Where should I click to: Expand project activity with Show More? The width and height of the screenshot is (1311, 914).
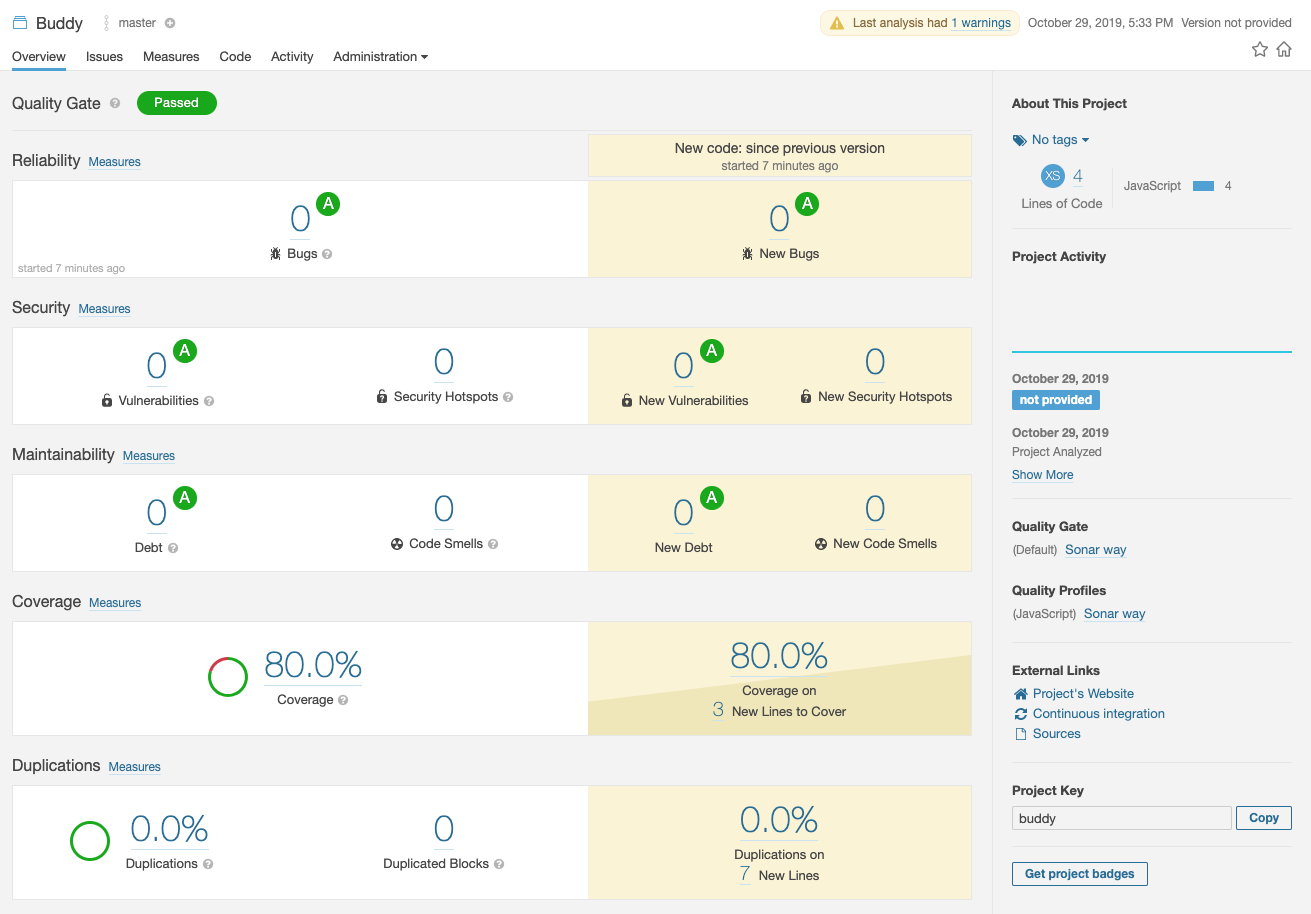1042,474
